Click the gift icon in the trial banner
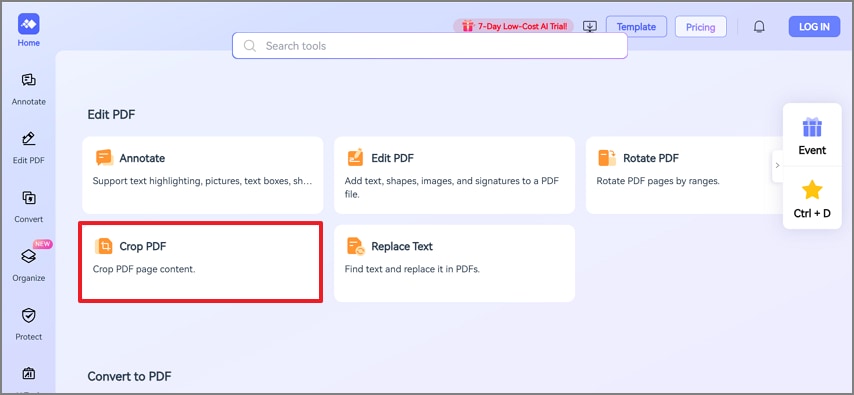This screenshot has height=395, width=854. pos(467,26)
